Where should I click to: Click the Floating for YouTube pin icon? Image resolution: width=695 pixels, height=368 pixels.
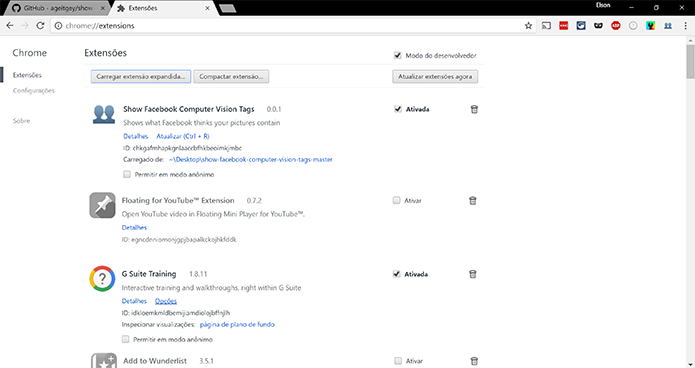coord(102,205)
